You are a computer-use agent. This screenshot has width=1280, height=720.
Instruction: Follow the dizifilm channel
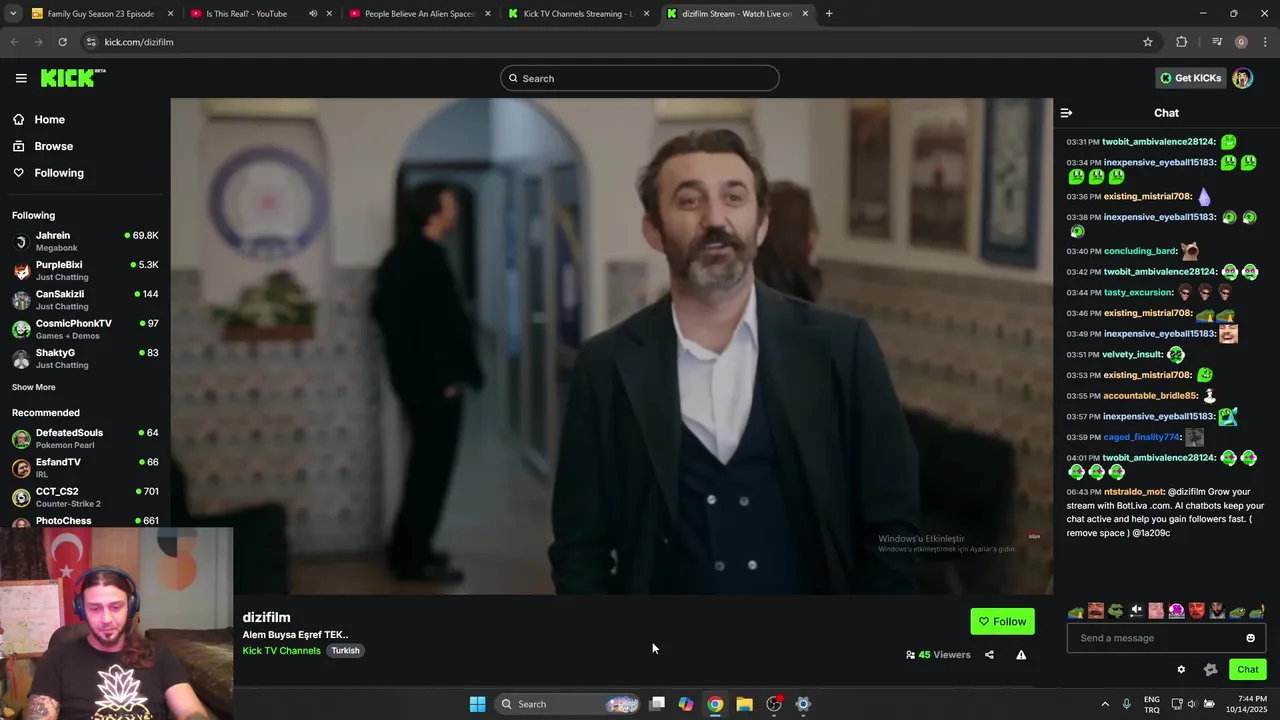pyautogui.click(x=1002, y=622)
